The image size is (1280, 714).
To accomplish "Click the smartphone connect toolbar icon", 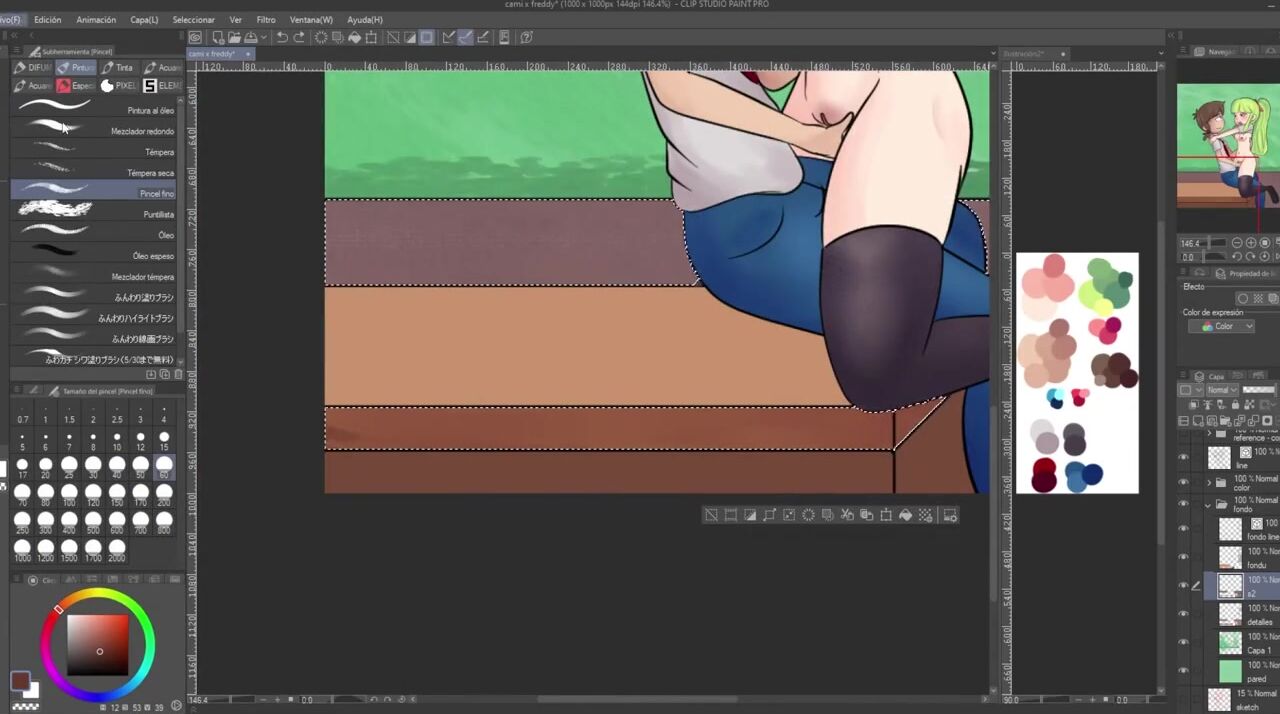I will coord(505,38).
